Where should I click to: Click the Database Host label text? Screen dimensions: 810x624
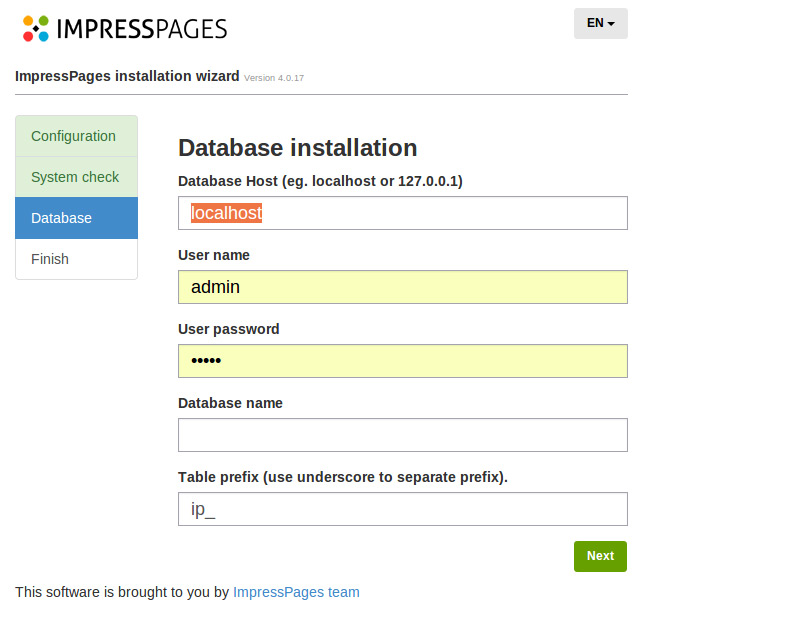(x=320, y=181)
